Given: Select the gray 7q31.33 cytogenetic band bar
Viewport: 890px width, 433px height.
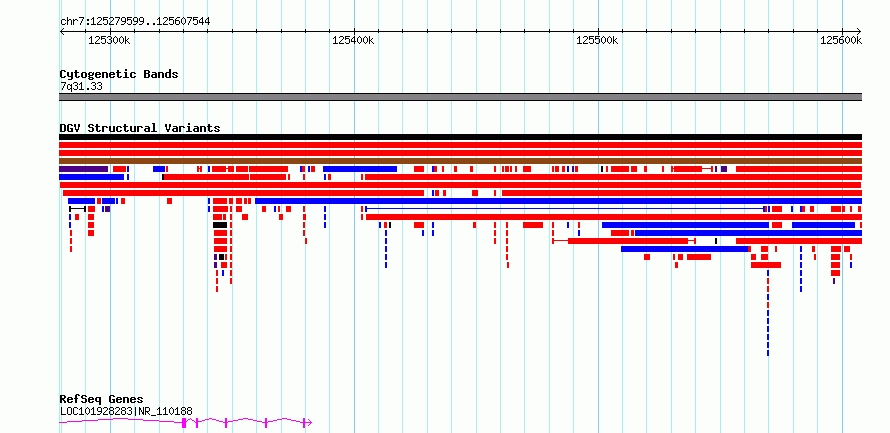Looking at the screenshot, I should point(460,97).
